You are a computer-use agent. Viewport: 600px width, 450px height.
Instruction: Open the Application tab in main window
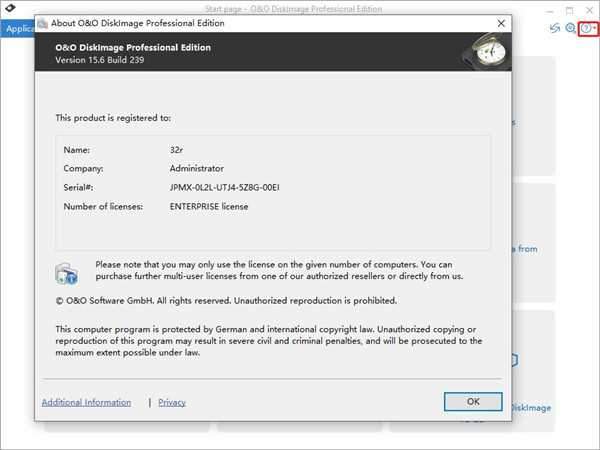[18, 29]
